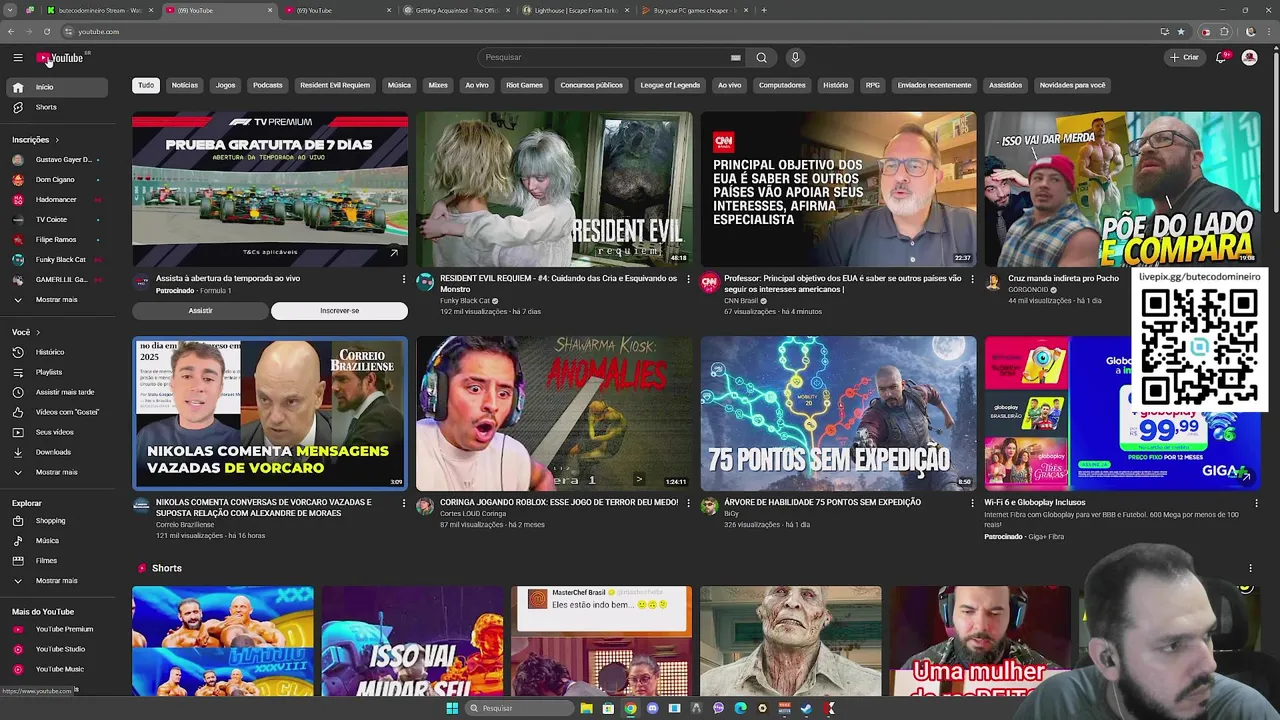Open video title Nikolas Comenta Conversas

point(263,508)
